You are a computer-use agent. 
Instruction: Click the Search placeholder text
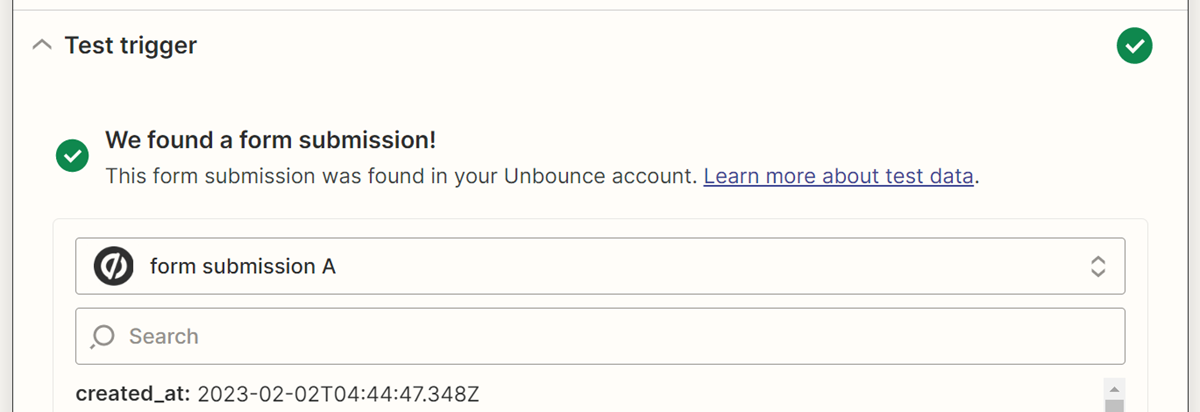(164, 336)
